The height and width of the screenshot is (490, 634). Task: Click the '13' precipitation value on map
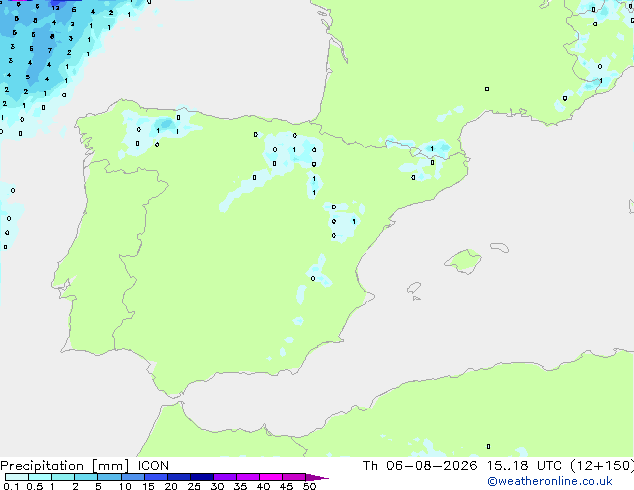pos(55,8)
